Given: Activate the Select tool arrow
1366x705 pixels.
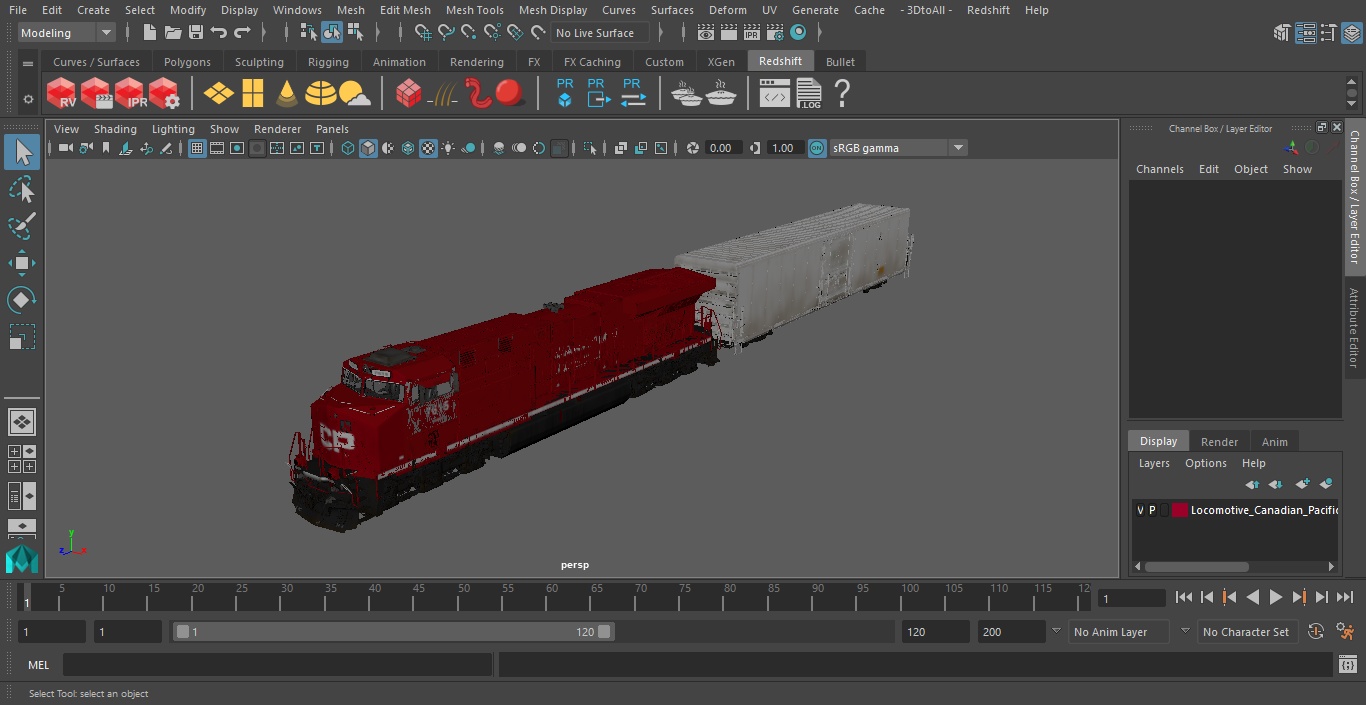Looking at the screenshot, I should tap(21, 152).
